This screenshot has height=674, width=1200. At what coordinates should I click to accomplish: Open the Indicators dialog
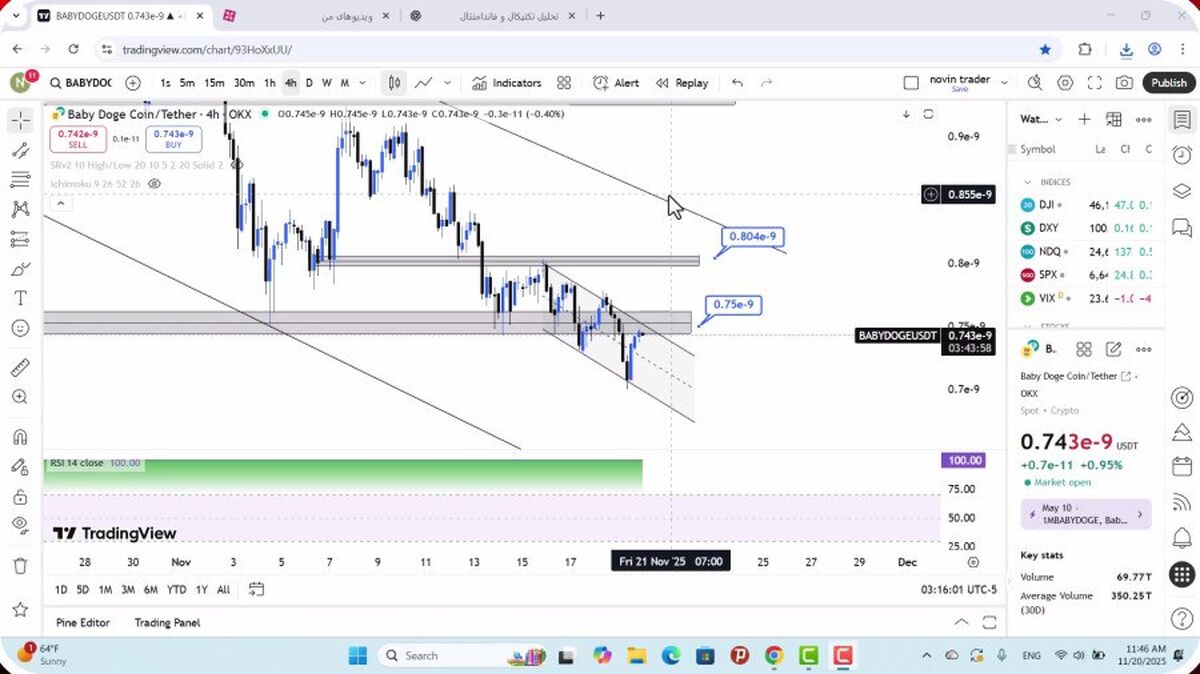point(506,83)
